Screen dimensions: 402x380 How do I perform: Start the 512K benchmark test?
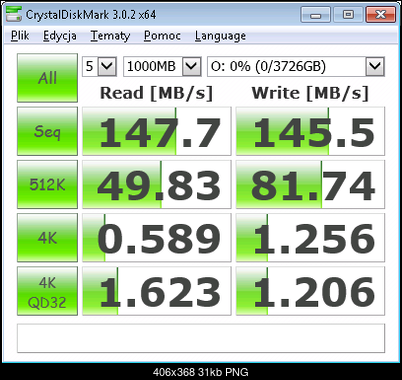(47, 184)
